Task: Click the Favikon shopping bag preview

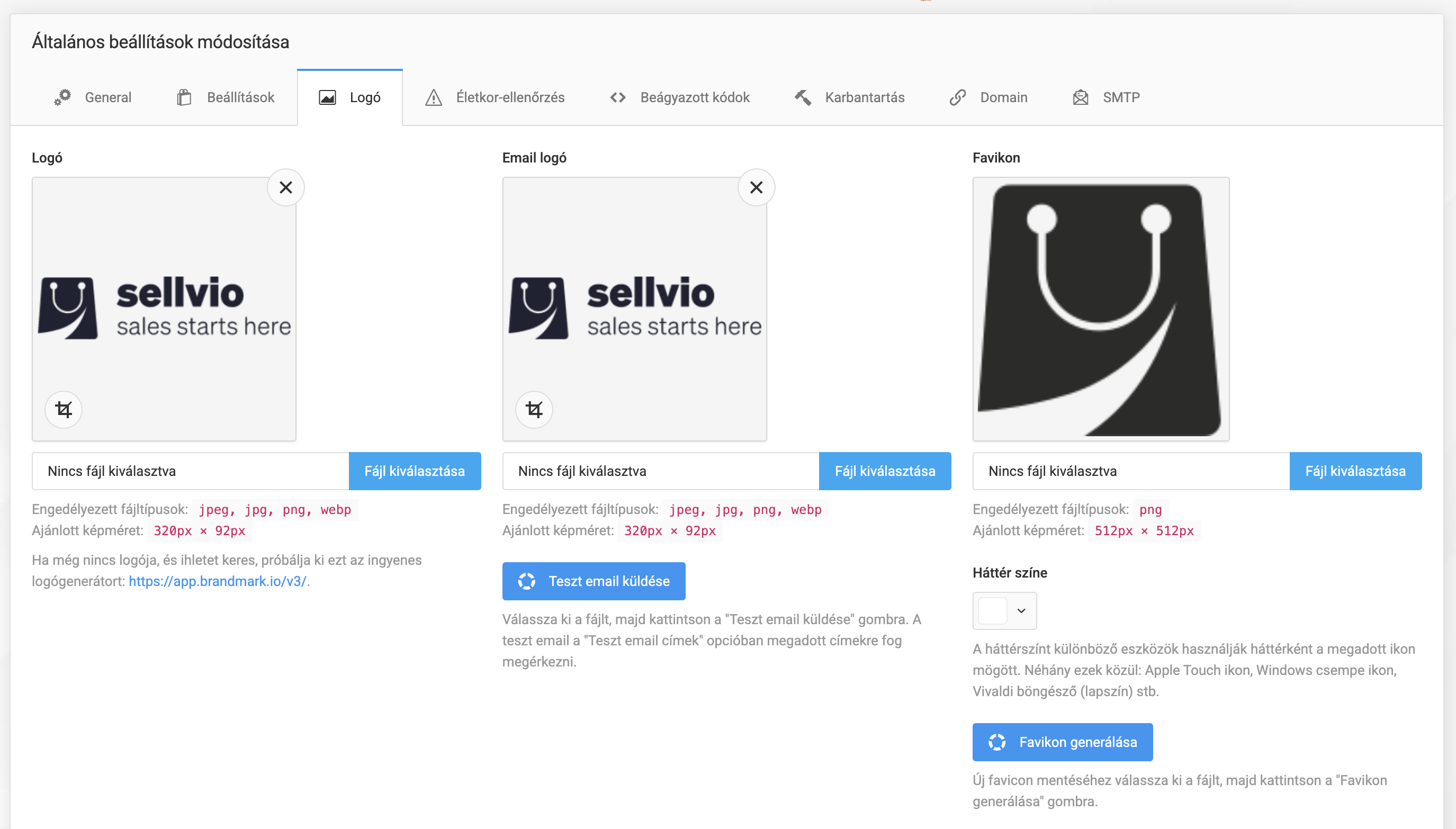Action: click(x=1101, y=309)
